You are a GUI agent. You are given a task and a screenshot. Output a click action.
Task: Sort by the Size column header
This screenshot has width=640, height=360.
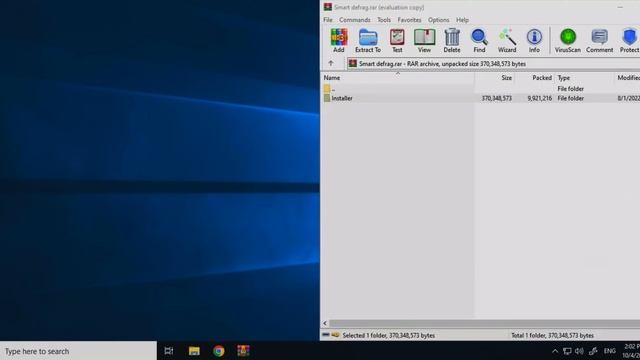point(494,78)
